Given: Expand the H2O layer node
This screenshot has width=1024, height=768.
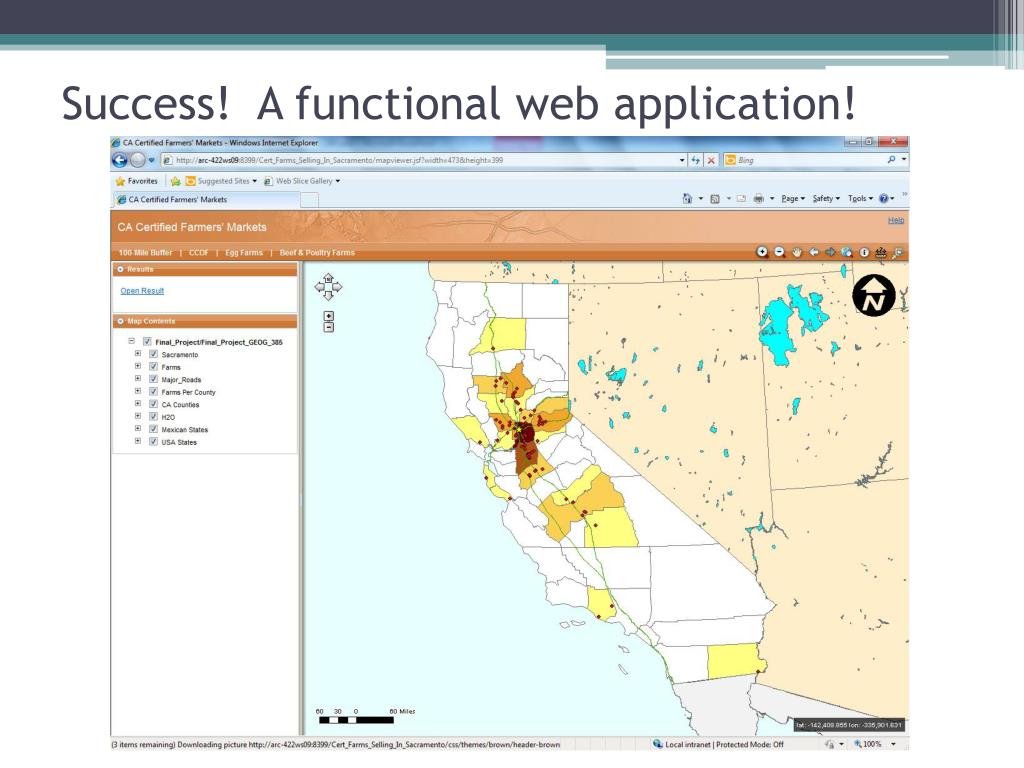Looking at the screenshot, I should (138, 415).
